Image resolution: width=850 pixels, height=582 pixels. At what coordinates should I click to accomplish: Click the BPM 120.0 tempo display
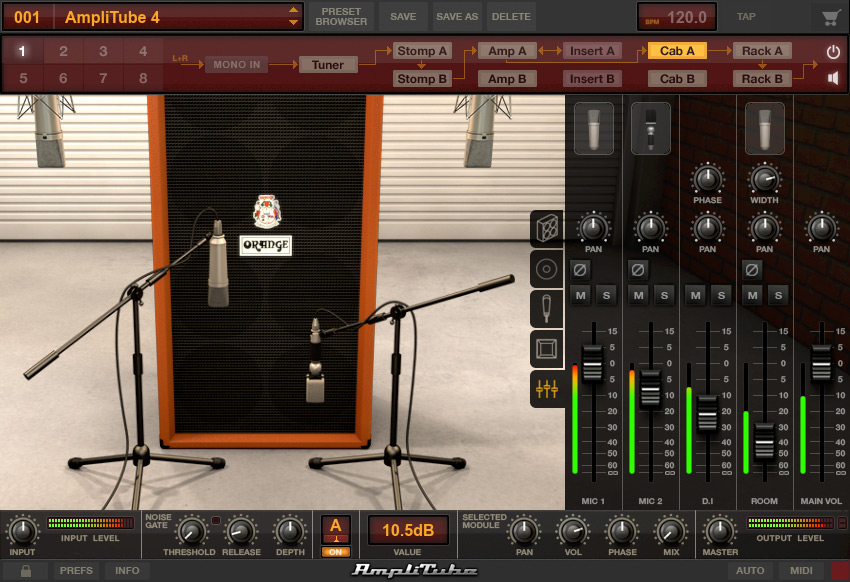pos(677,17)
